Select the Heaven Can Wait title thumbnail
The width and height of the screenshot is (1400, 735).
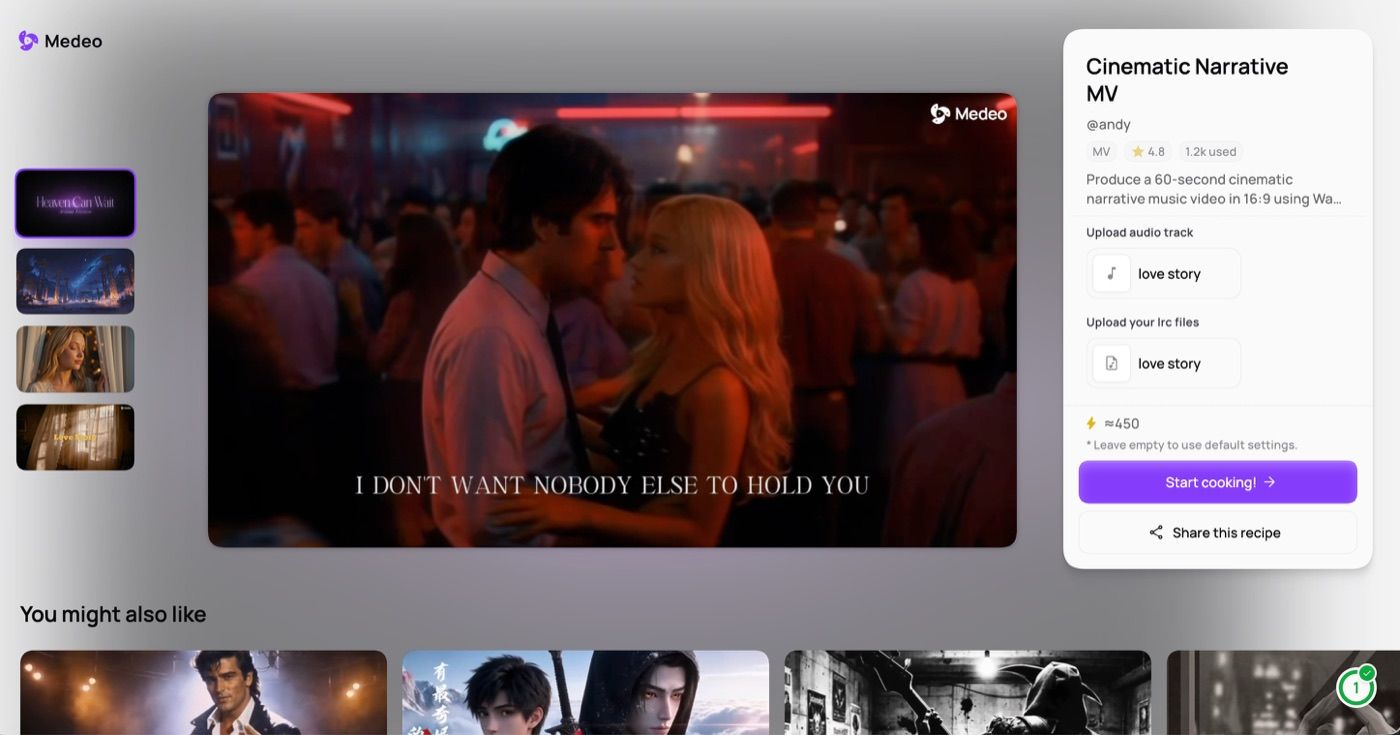coord(75,203)
